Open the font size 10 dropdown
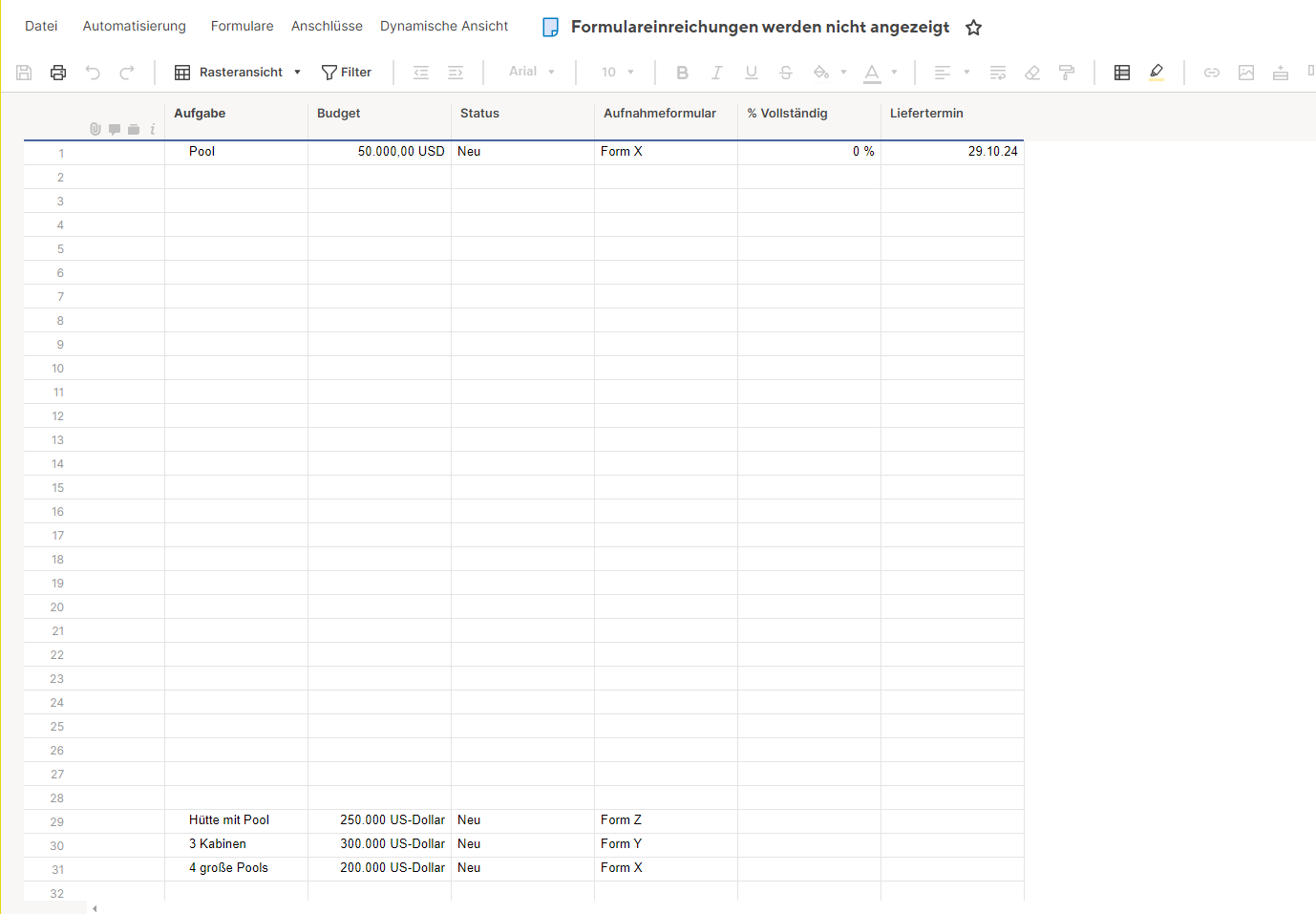 point(618,73)
